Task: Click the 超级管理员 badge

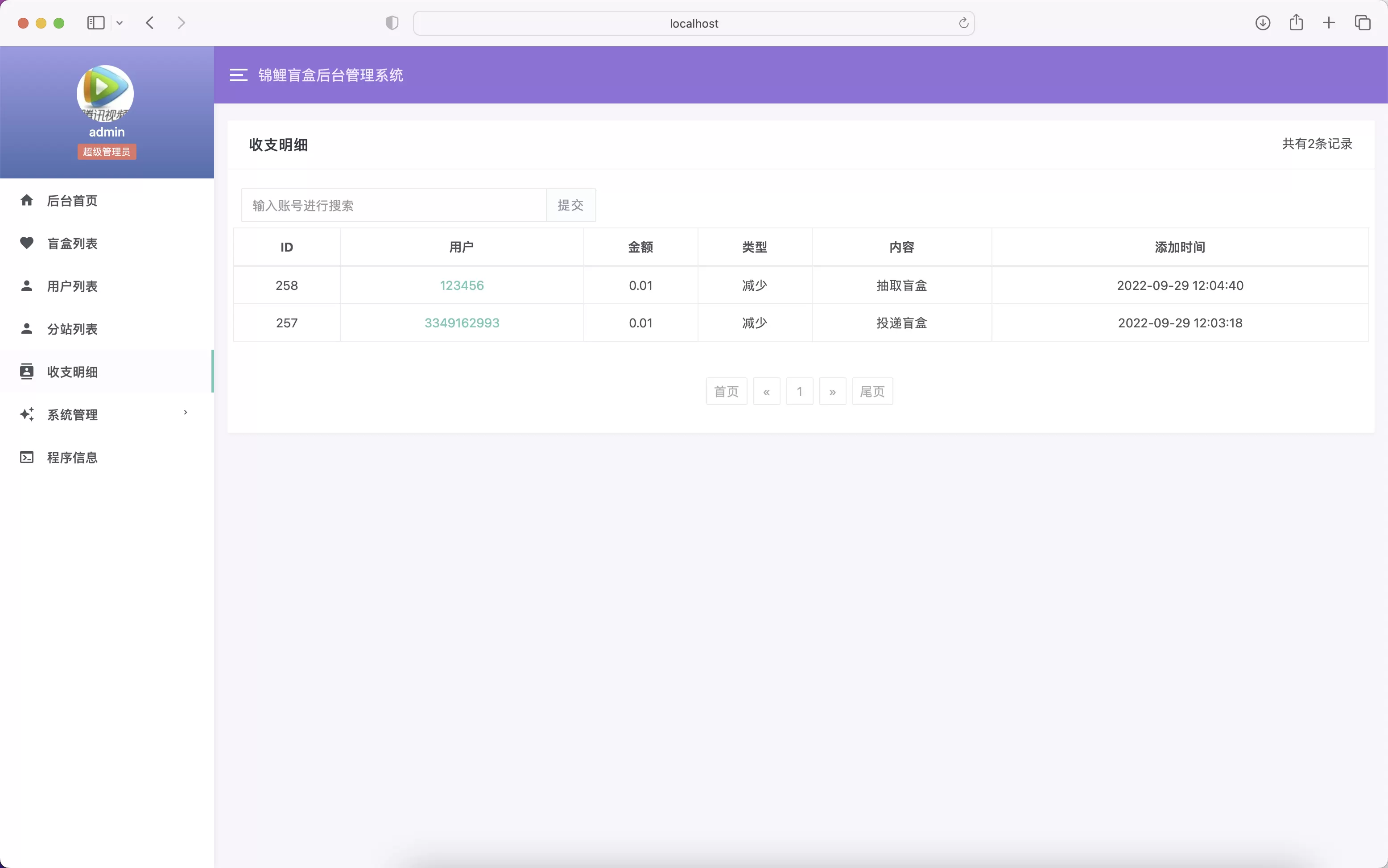Action: [x=107, y=152]
